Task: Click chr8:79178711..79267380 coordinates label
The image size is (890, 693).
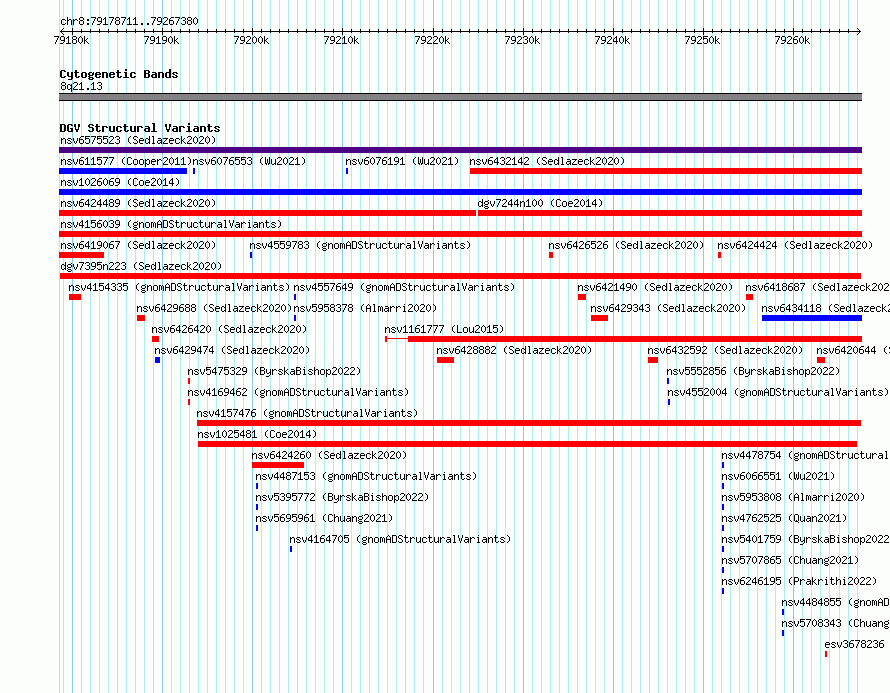Action: pos(129,21)
